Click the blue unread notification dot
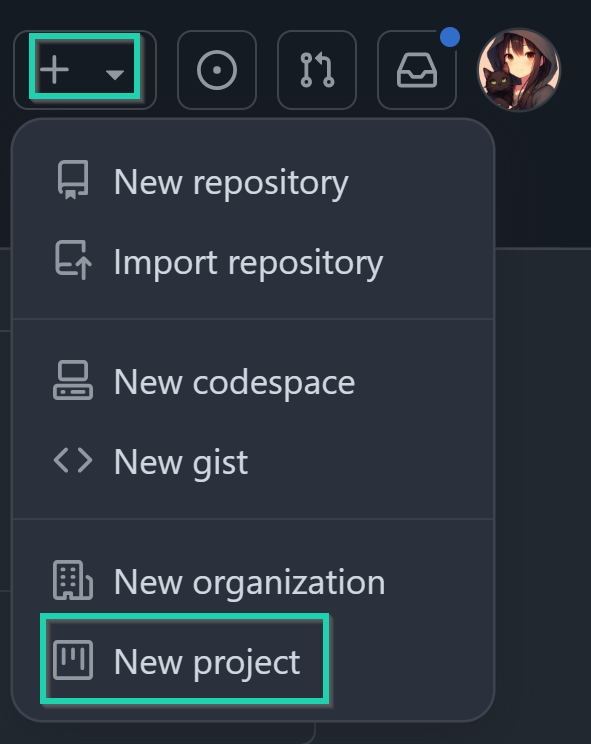The height and width of the screenshot is (744, 591). click(450, 37)
